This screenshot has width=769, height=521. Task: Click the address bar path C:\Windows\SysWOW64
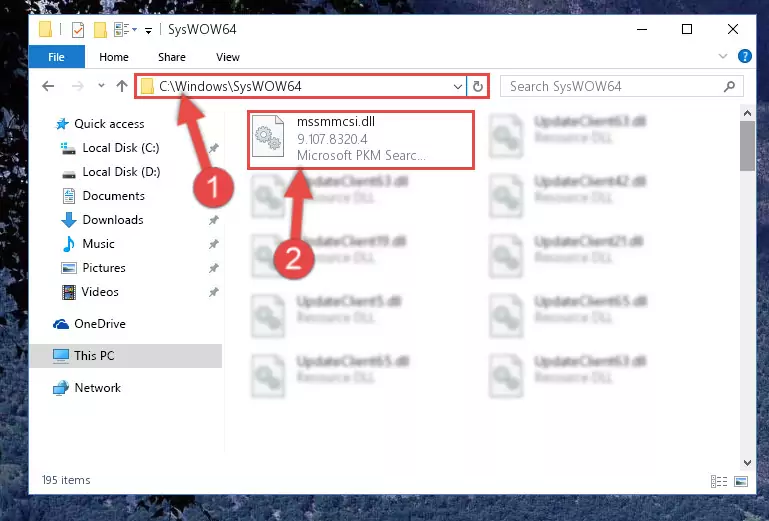click(230, 86)
